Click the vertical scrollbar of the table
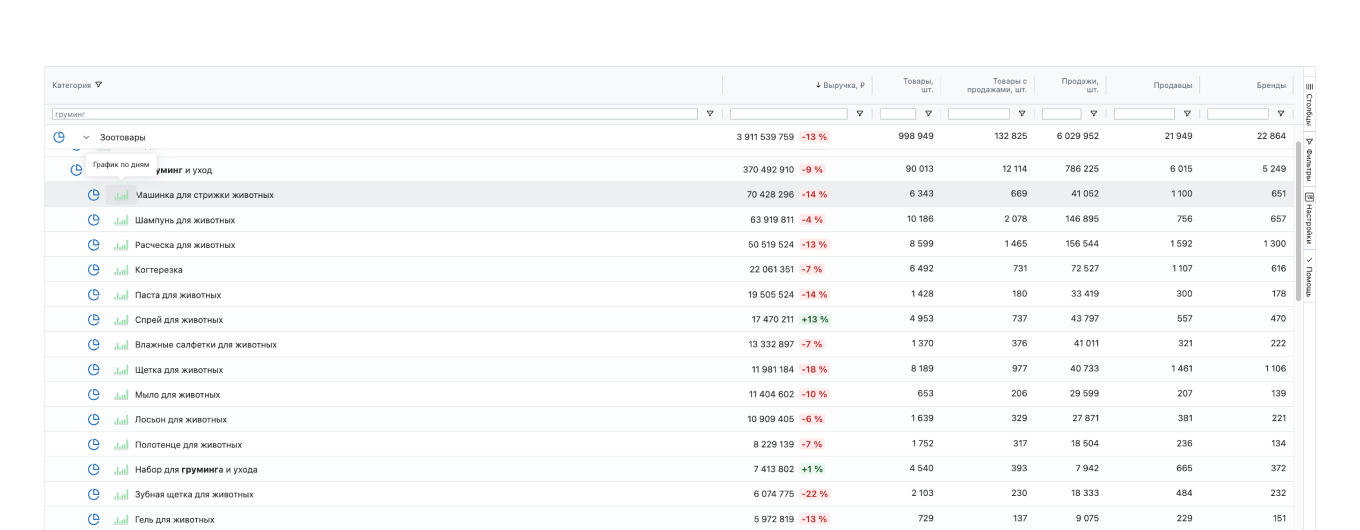The image size is (1360, 530). (1299, 220)
